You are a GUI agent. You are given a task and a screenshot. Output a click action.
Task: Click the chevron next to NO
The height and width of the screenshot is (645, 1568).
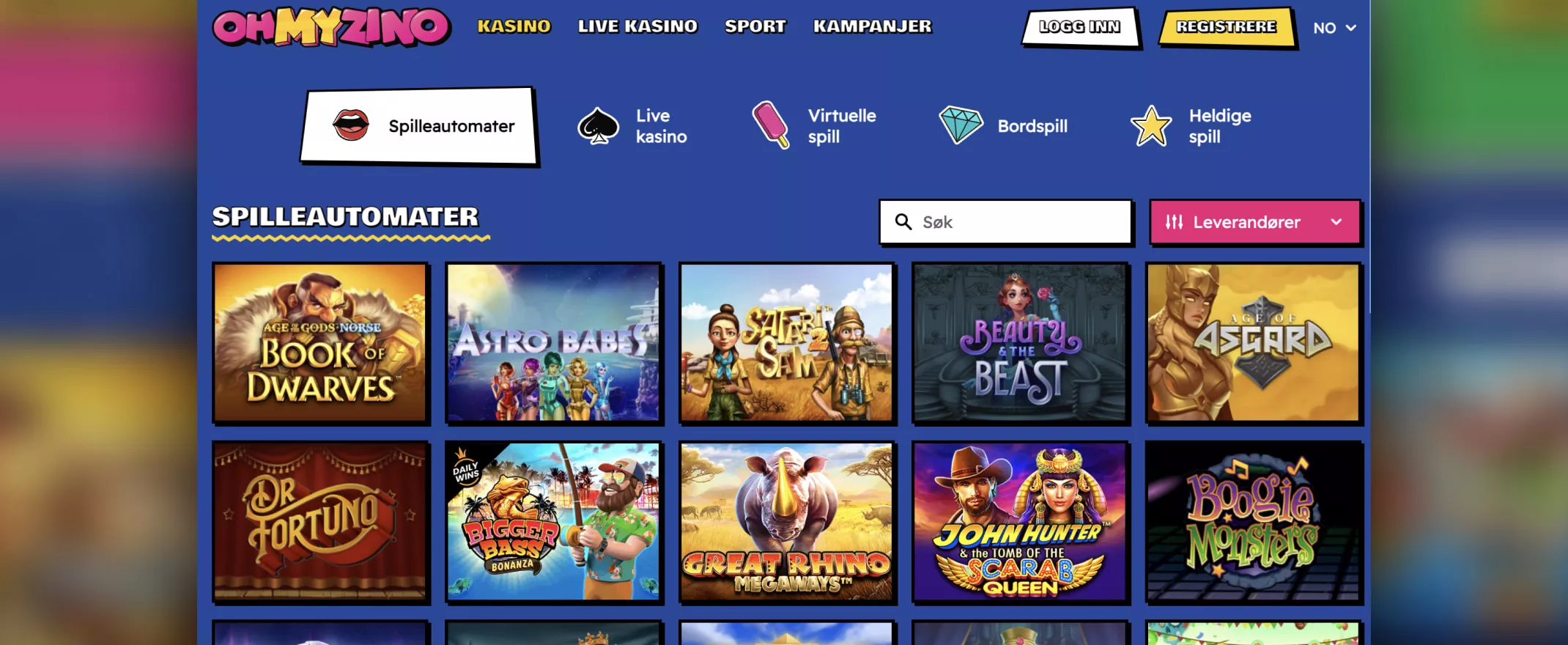(1351, 28)
